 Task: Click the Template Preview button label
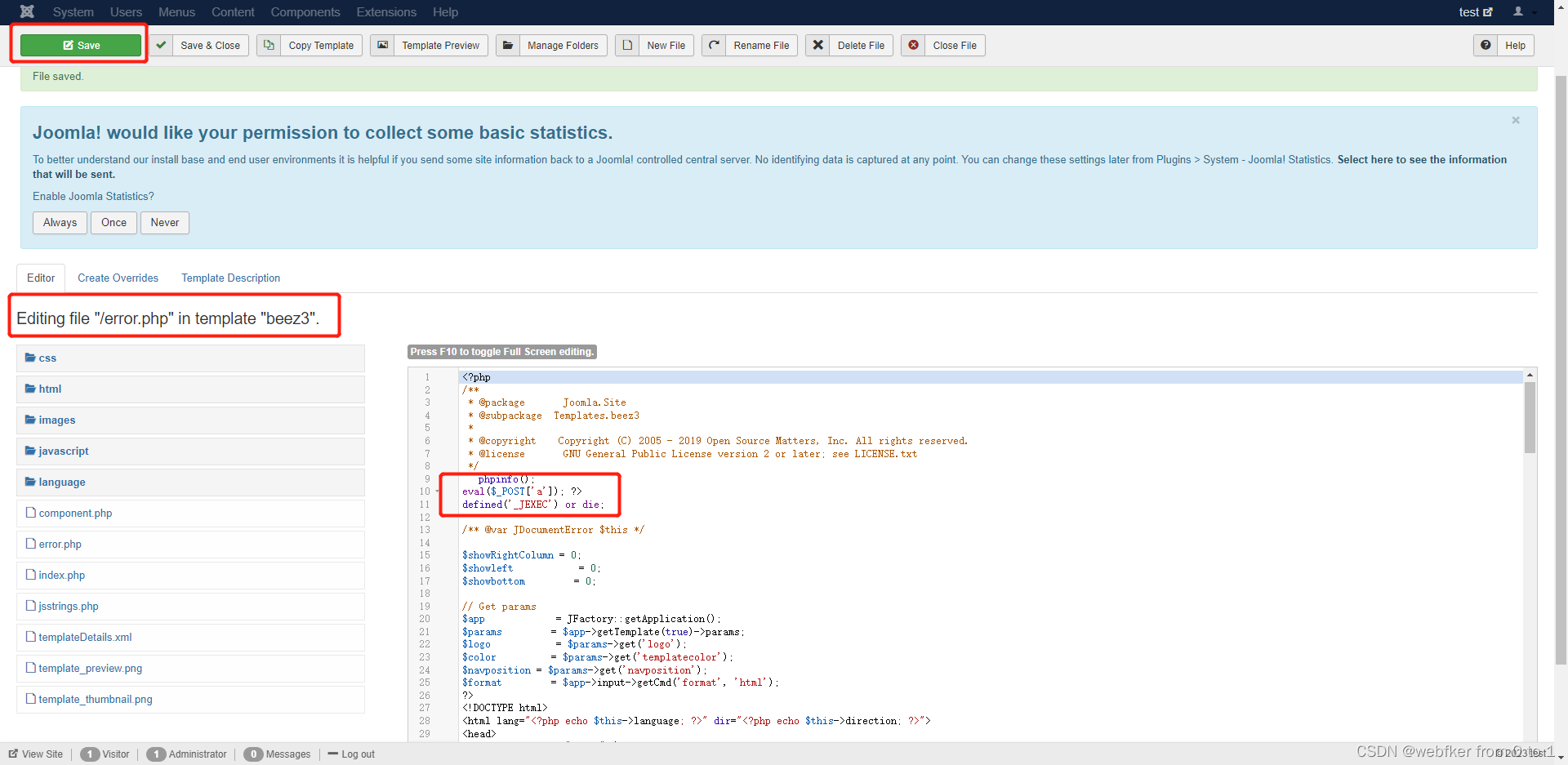point(440,45)
